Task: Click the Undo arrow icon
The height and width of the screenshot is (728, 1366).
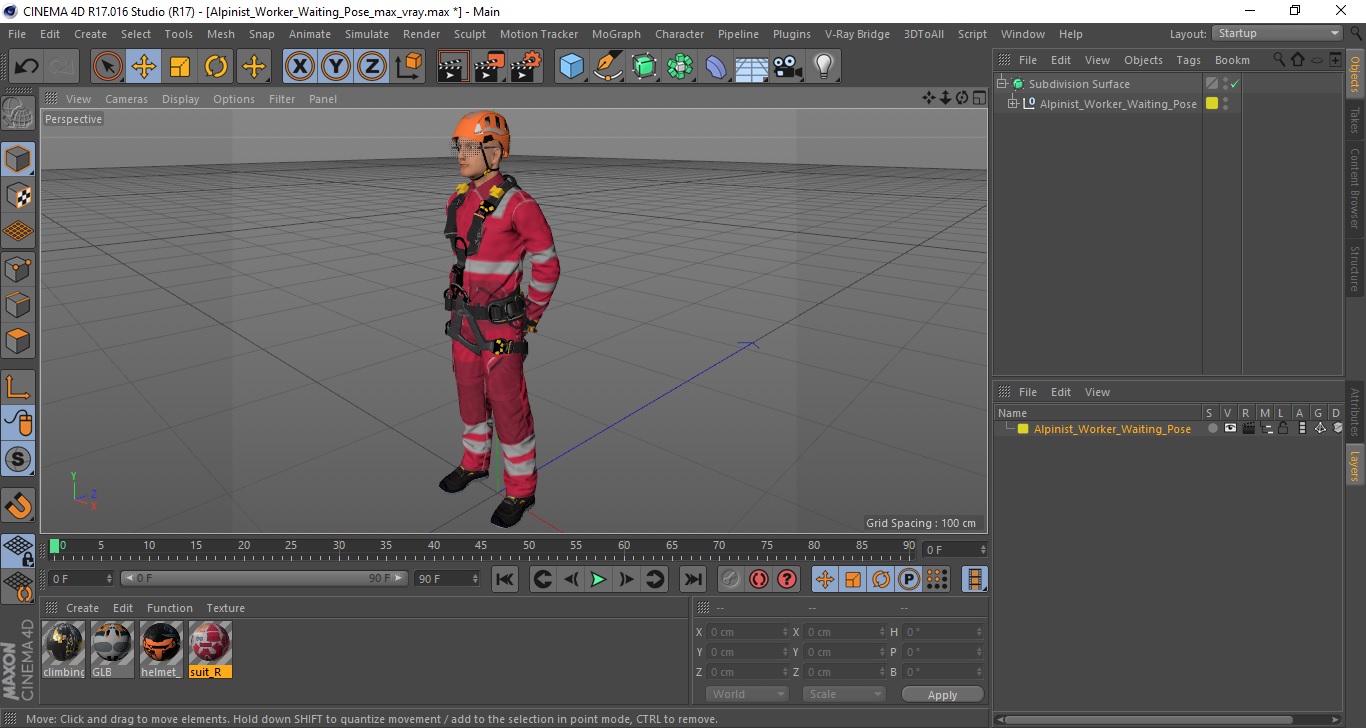Action: click(26, 67)
